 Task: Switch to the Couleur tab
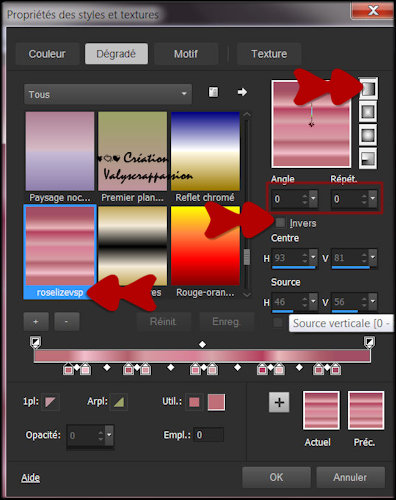(x=47, y=54)
